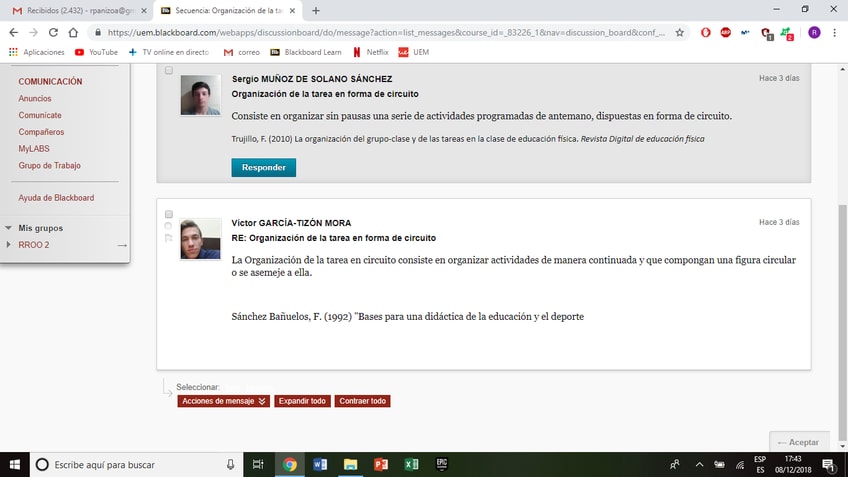Viewport: 848px width, 477px height.
Task: Click the taskbar microphone icon
Action: pos(230,465)
